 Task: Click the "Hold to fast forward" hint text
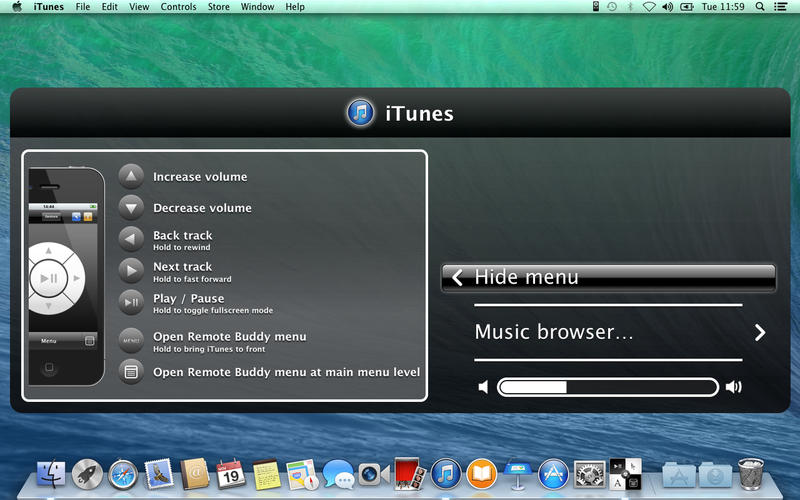coord(192,279)
